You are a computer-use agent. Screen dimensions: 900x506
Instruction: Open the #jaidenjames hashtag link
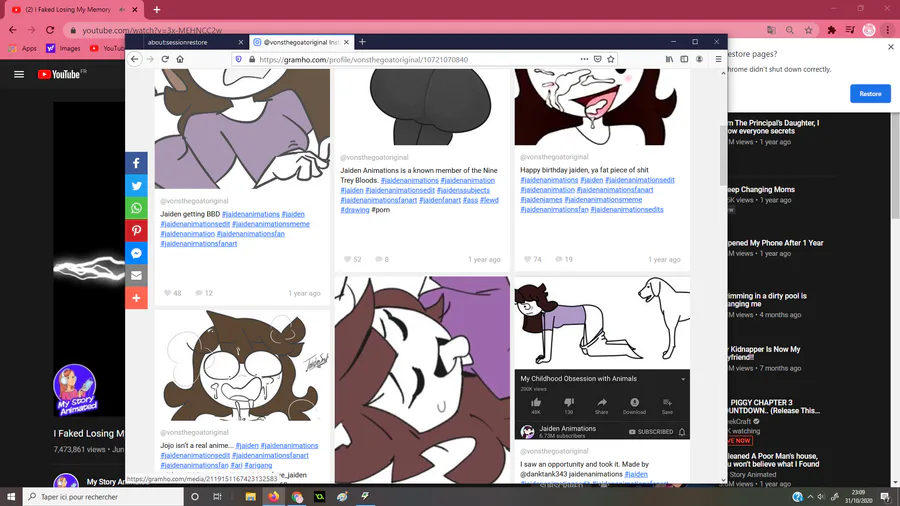tap(541, 200)
